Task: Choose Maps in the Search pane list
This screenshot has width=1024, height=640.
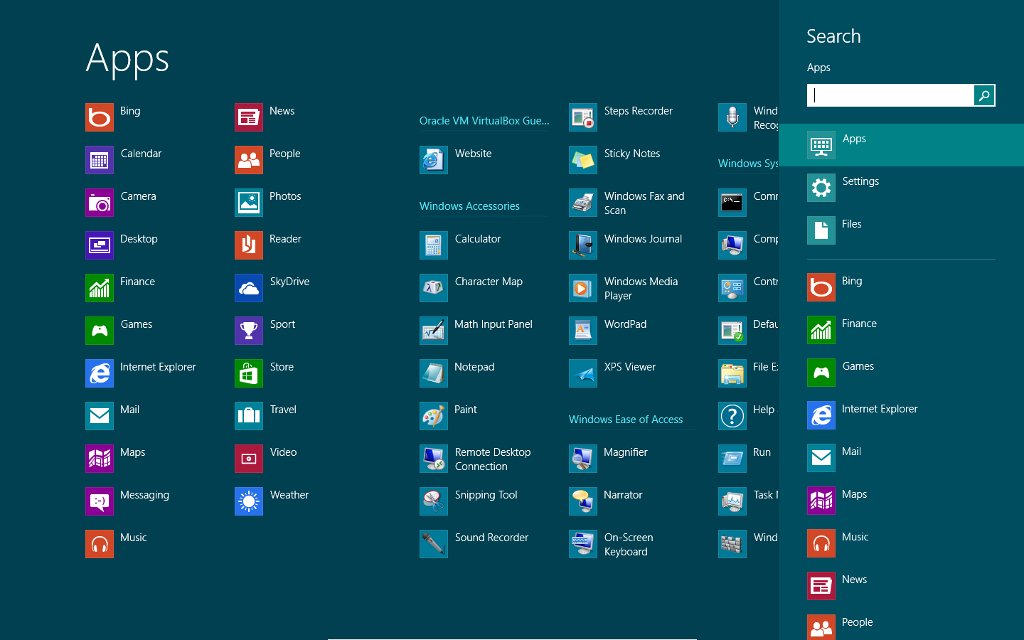Action: tap(901, 501)
